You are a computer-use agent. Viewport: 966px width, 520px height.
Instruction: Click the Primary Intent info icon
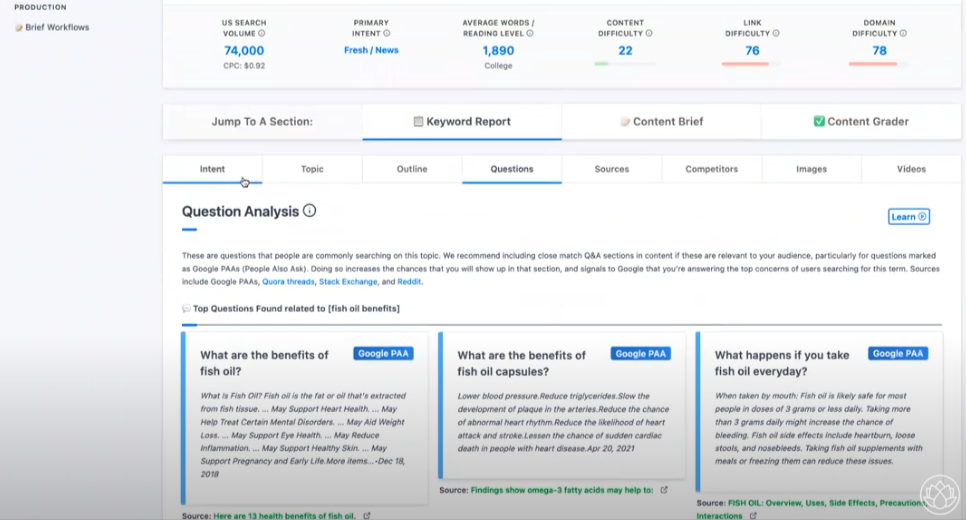point(387,33)
